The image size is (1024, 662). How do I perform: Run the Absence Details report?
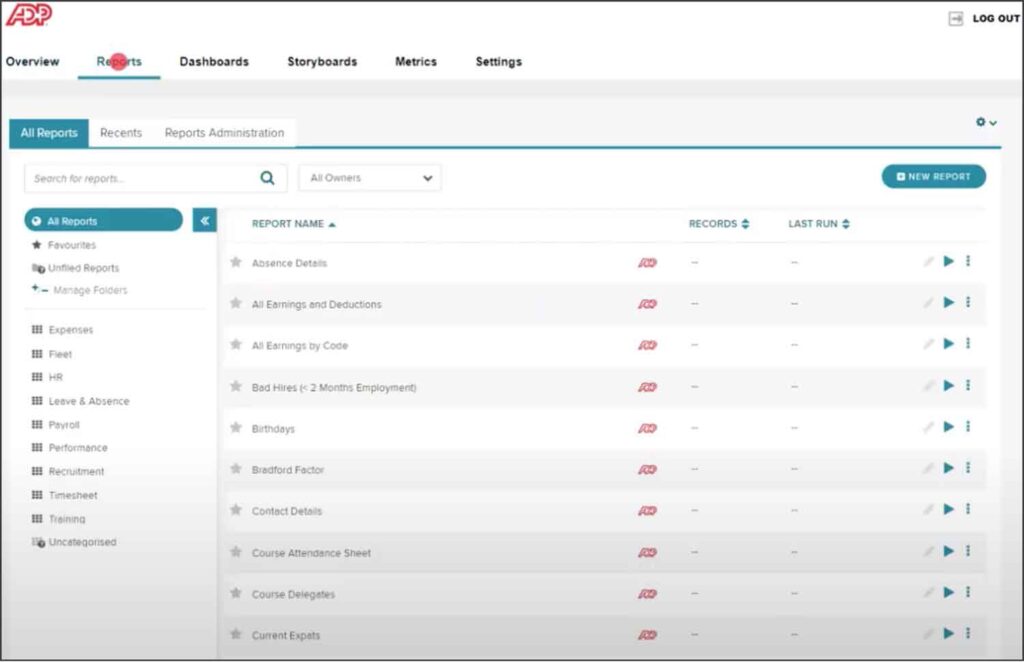(948, 261)
